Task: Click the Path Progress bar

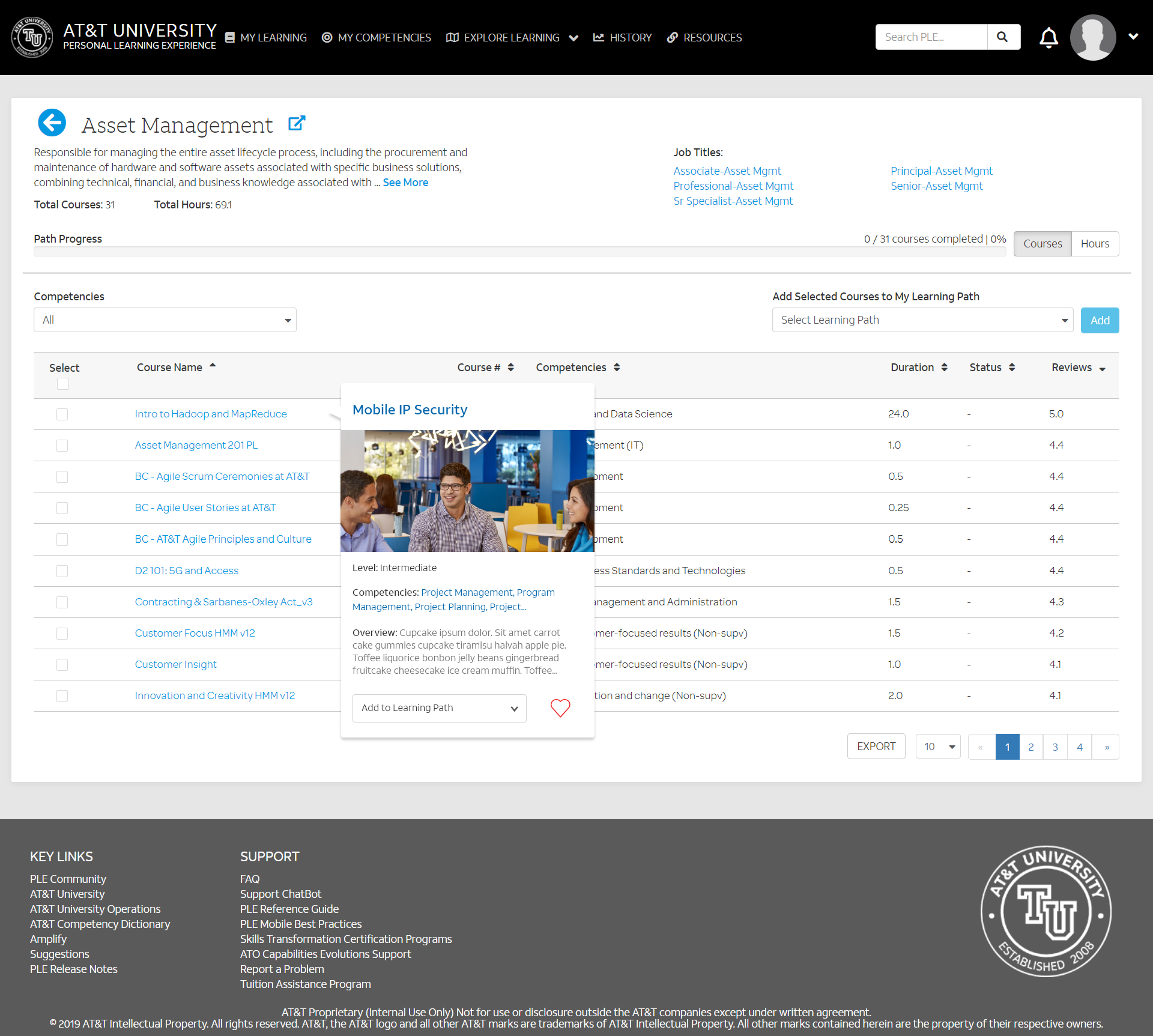Action: (x=519, y=252)
